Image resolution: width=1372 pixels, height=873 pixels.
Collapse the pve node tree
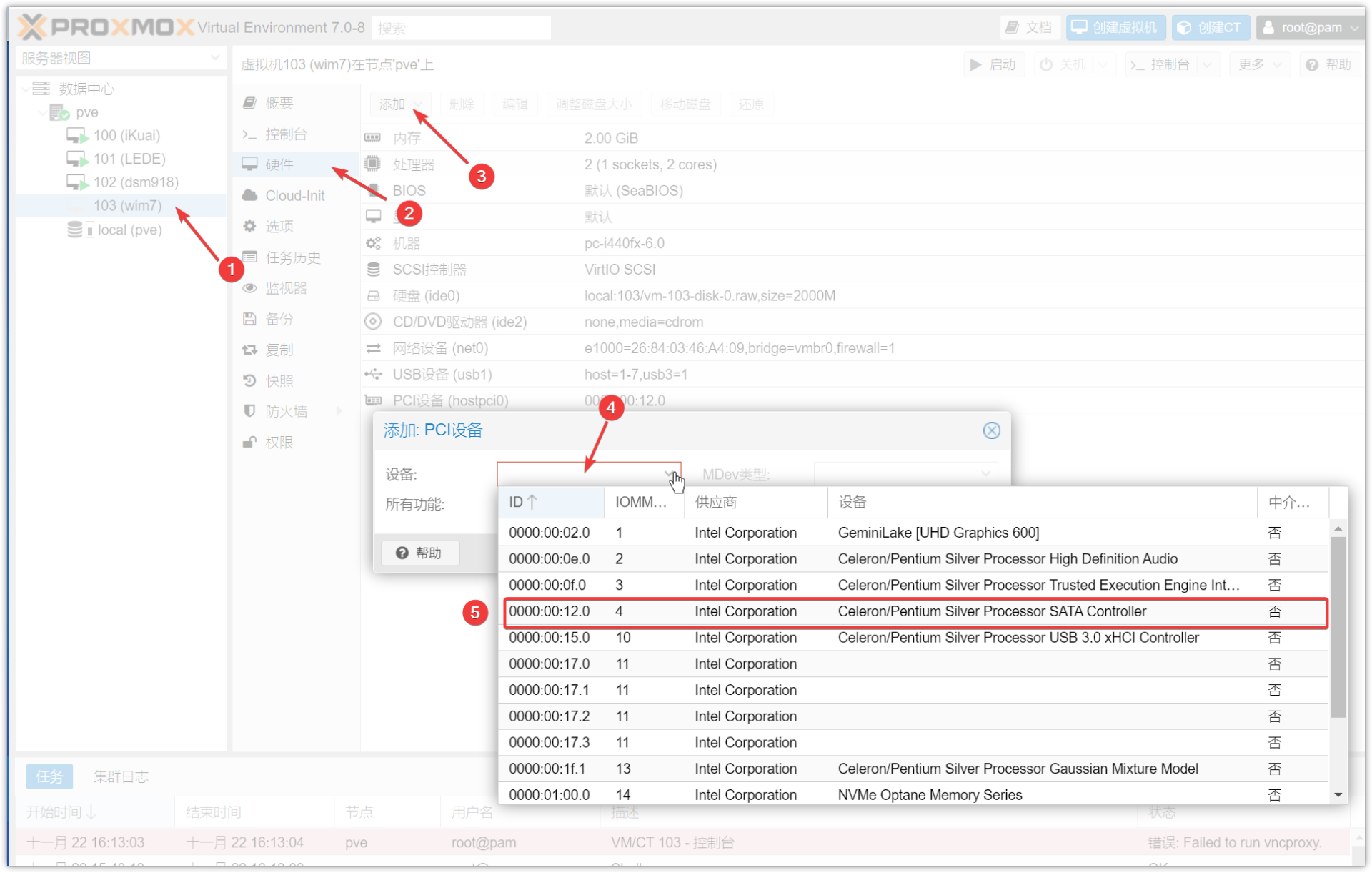pos(42,112)
